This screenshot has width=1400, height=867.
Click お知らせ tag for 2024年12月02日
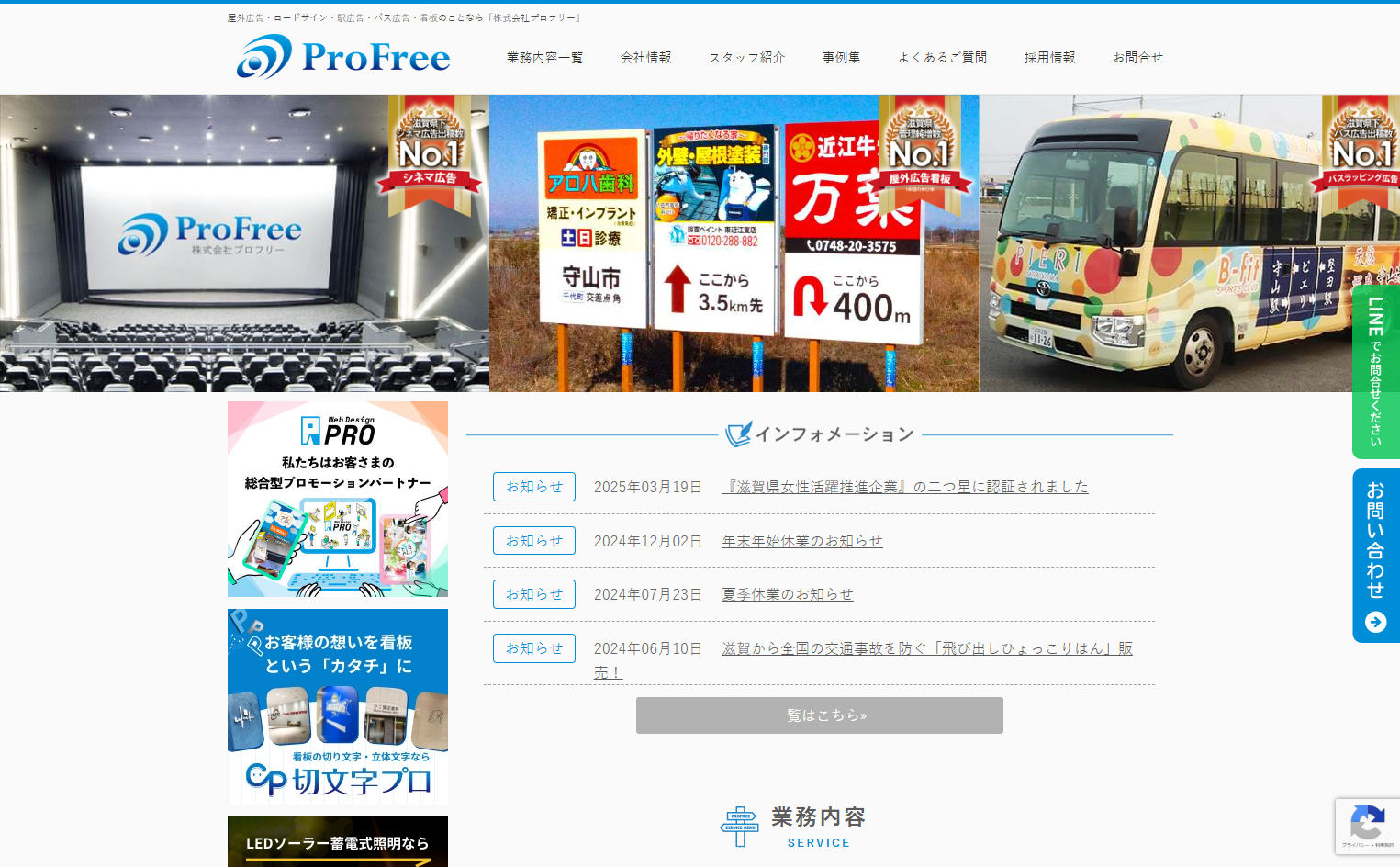click(534, 541)
